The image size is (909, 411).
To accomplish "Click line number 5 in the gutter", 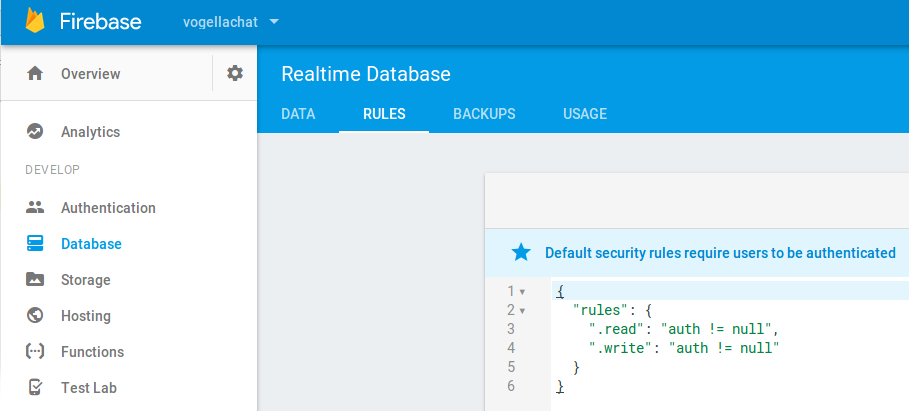I will tap(511, 367).
